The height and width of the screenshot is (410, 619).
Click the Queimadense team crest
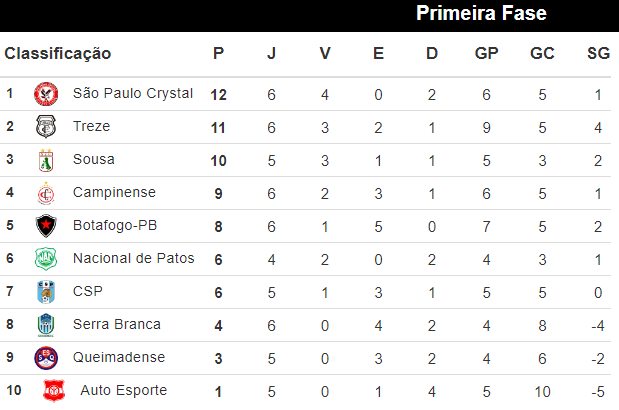[47, 358]
